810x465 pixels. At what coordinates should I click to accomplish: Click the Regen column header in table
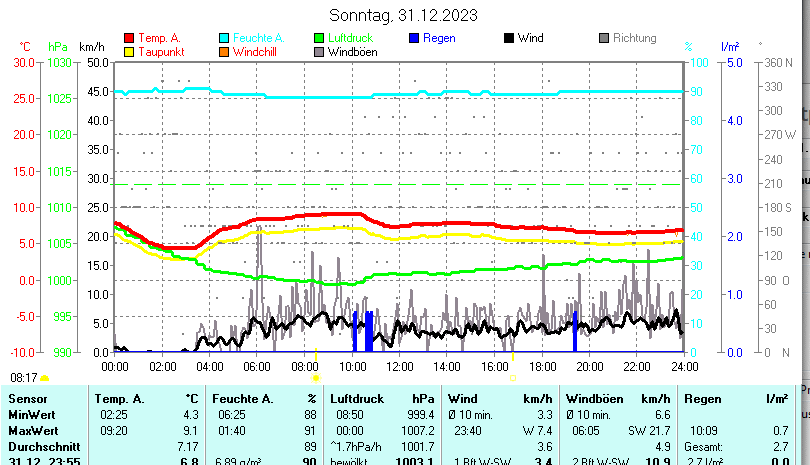(x=703, y=399)
